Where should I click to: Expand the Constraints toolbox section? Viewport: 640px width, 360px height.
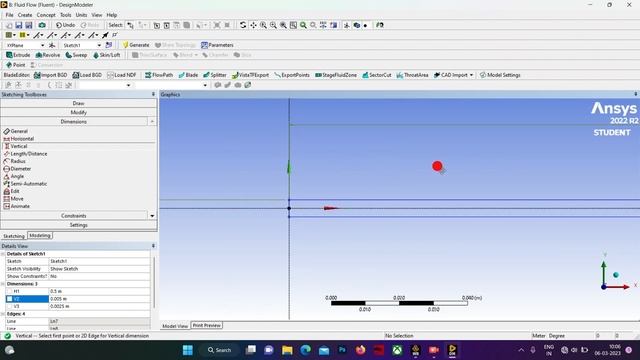click(74, 216)
